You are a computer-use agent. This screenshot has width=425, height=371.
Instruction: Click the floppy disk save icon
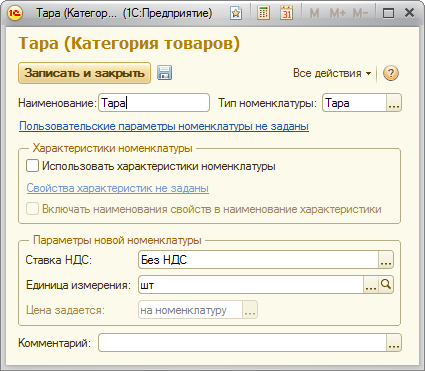tap(164, 73)
